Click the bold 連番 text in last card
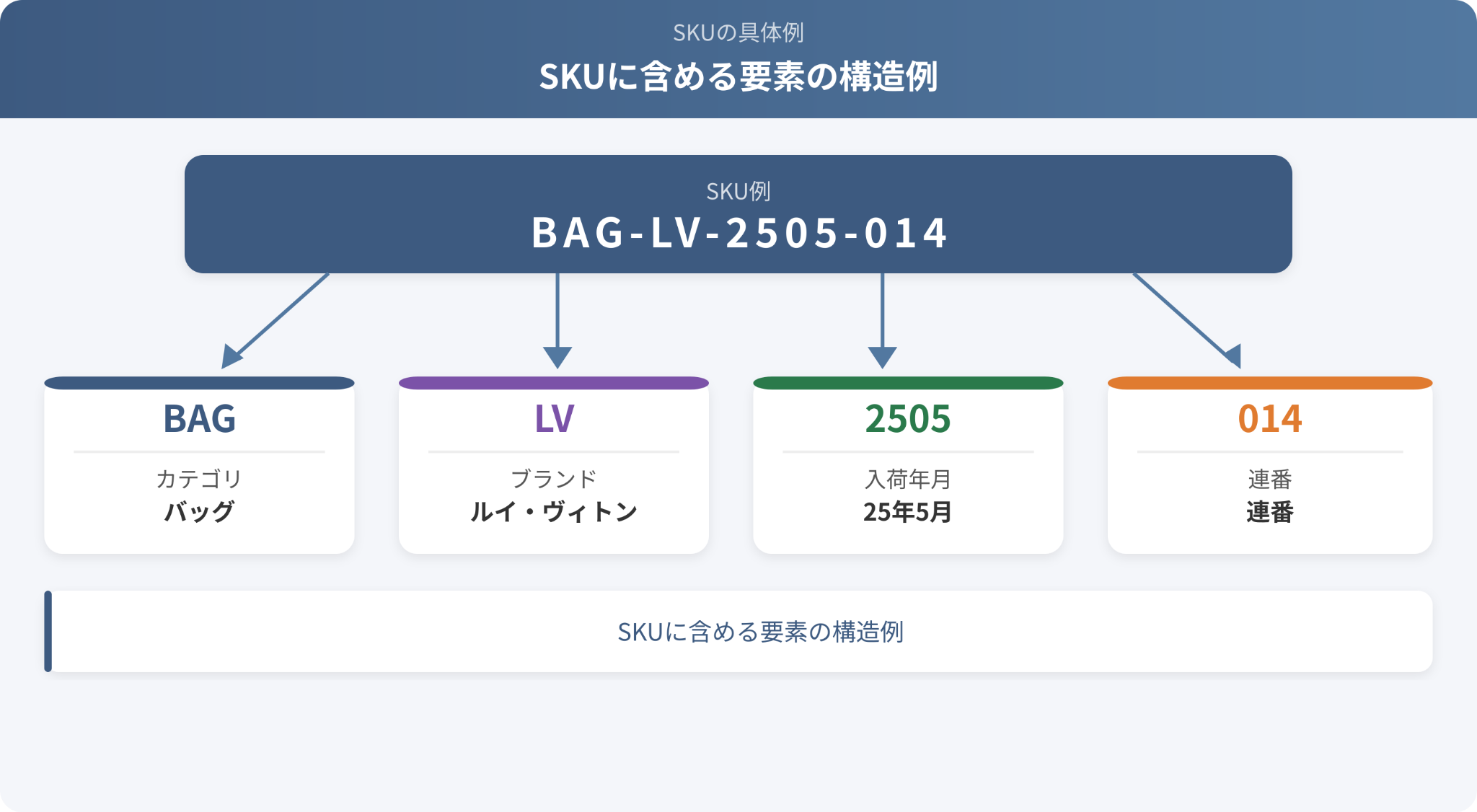Image resolution: width=1477 pixels, height=812 pixels. coord(1270,512)
